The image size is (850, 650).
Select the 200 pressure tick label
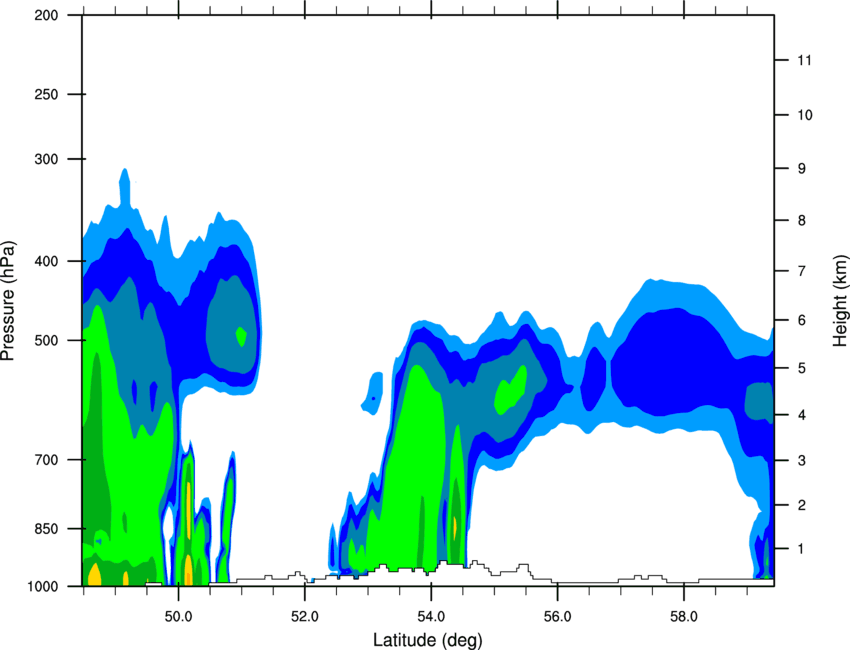(x=47, y=15)
